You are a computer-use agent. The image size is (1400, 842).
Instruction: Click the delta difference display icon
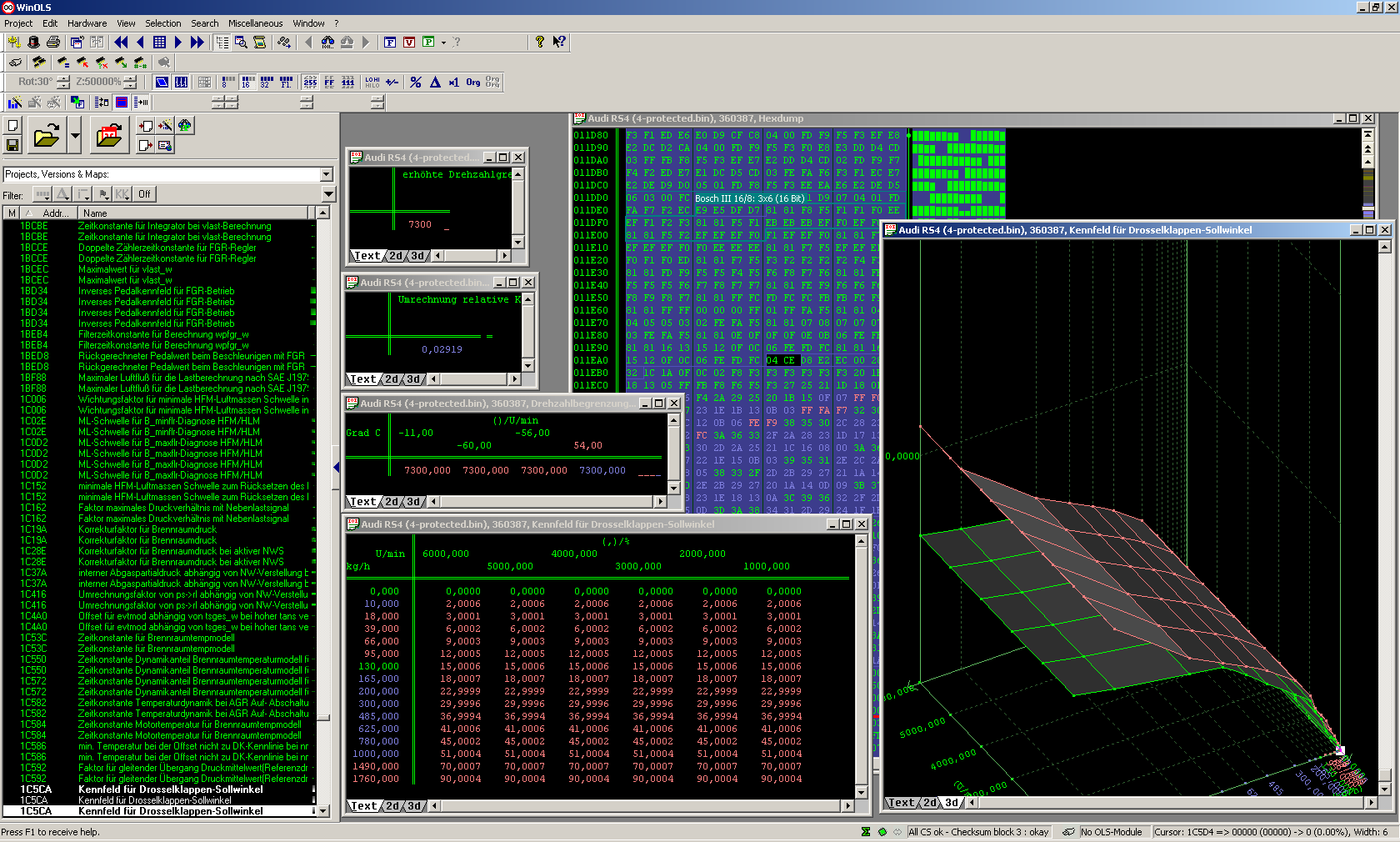click(435, 82)
